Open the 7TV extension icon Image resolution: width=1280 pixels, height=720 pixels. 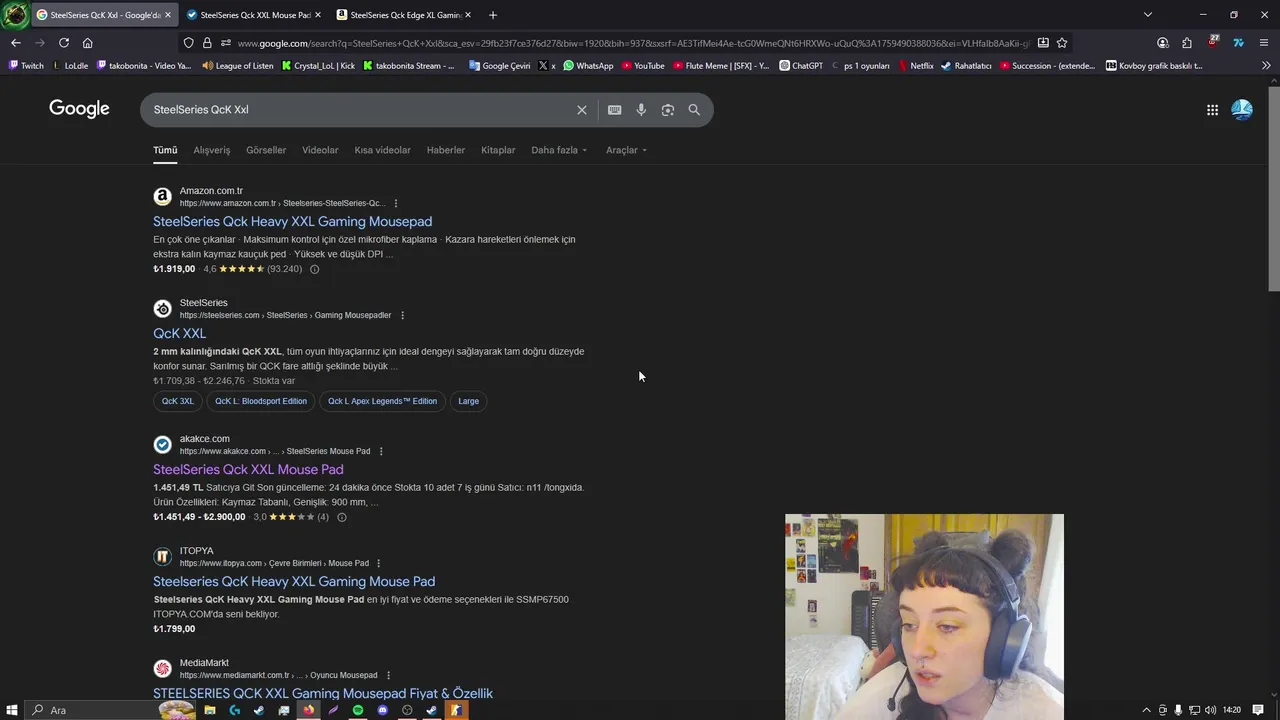[1238, 43]
